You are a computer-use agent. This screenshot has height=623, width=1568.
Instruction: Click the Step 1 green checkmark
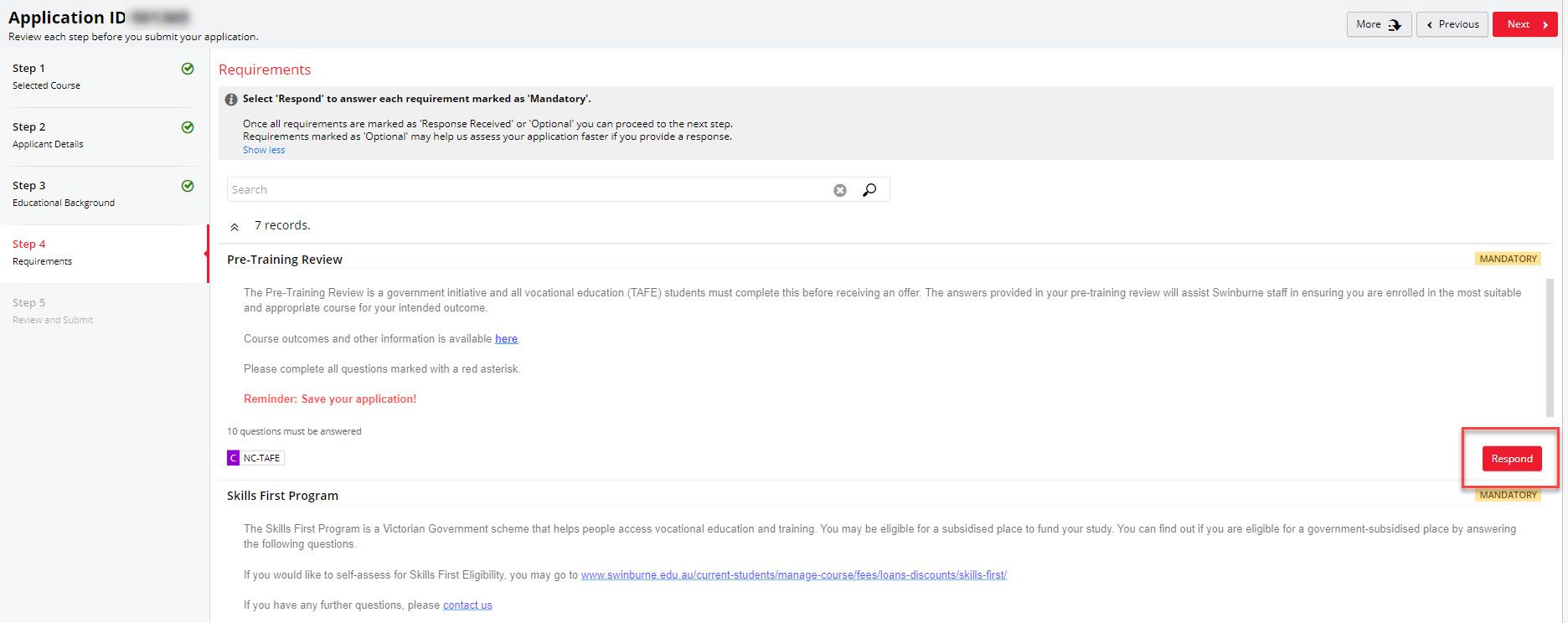[188, 69]
